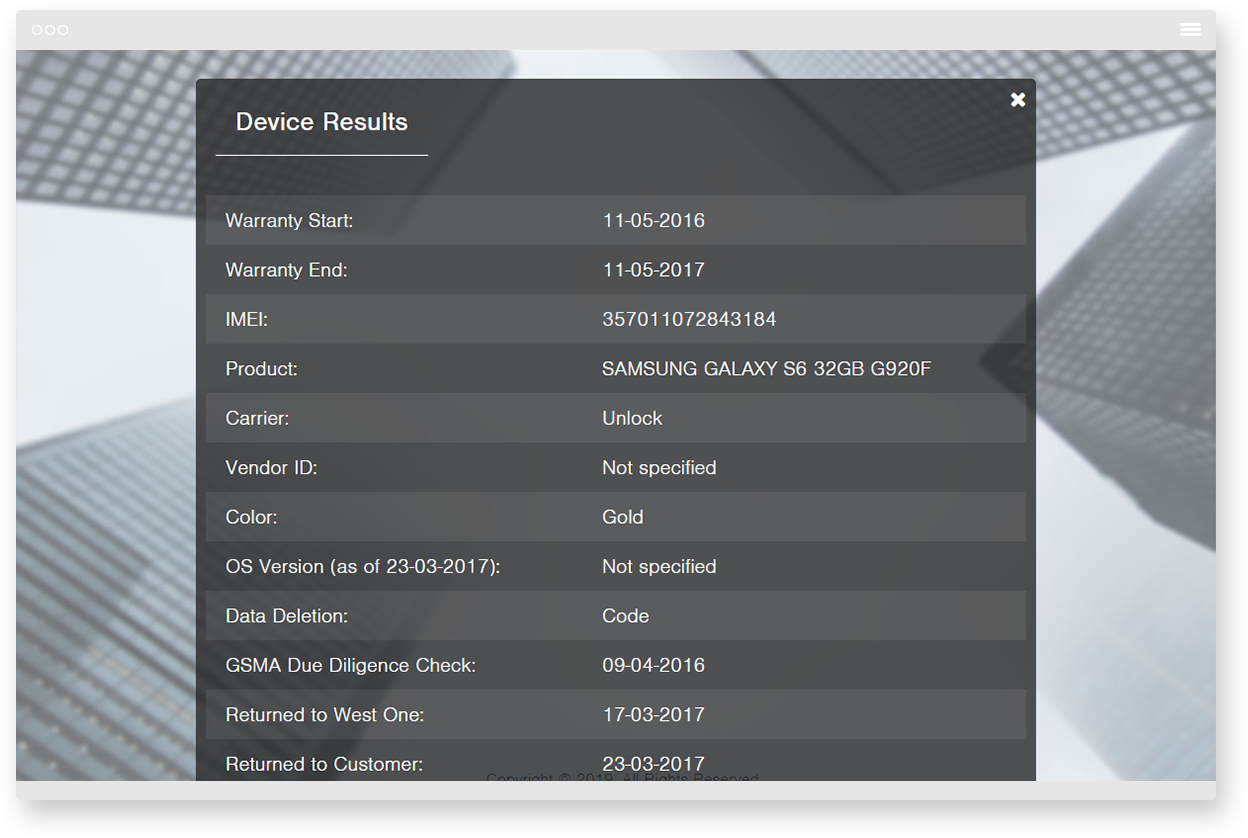The image size is (1248, 838).
Task: Click the Product label
Action: pos(261,369)
